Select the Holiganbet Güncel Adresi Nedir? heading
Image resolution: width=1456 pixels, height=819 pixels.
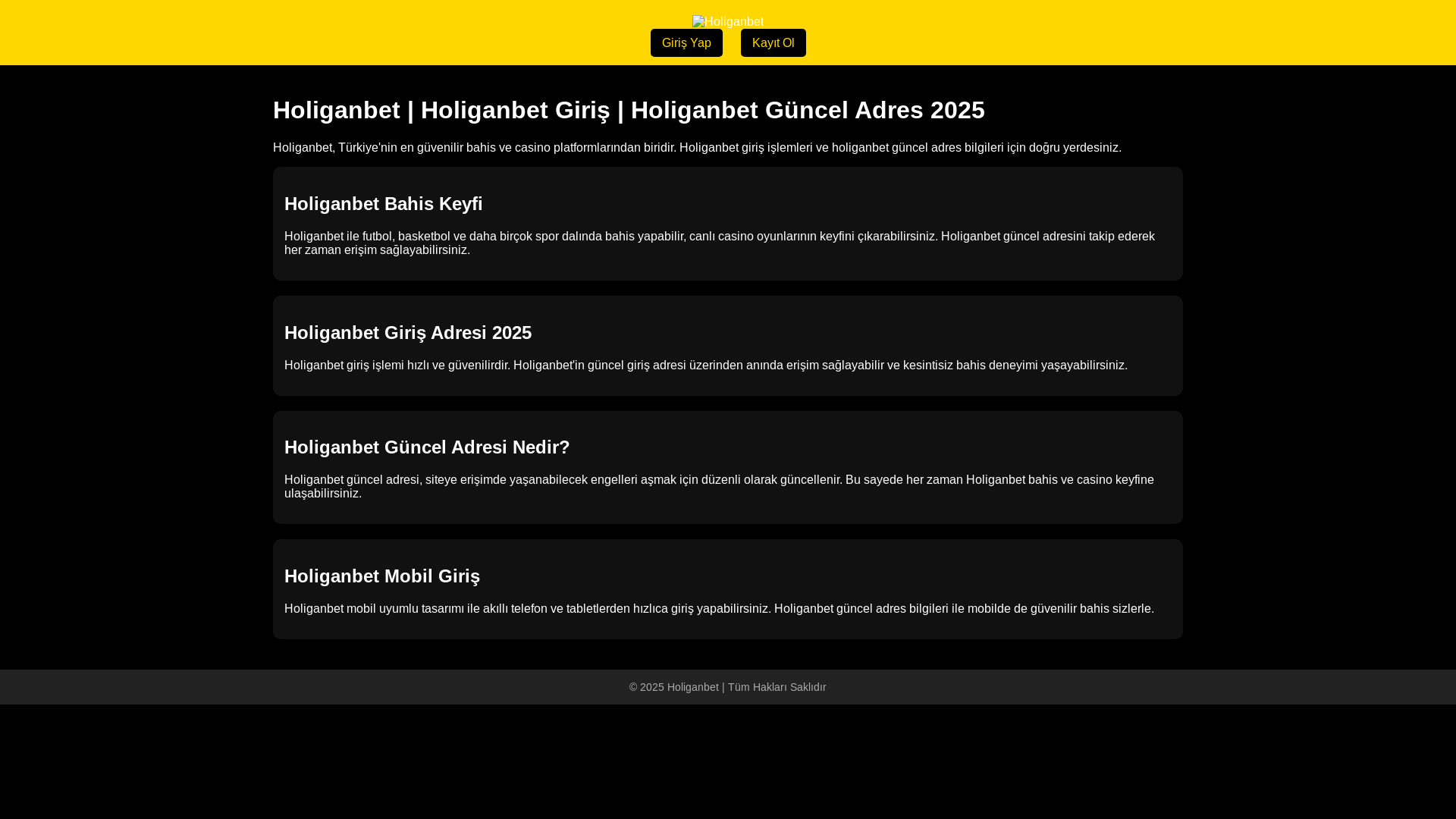pyautogui.click(x=427, y=447)
